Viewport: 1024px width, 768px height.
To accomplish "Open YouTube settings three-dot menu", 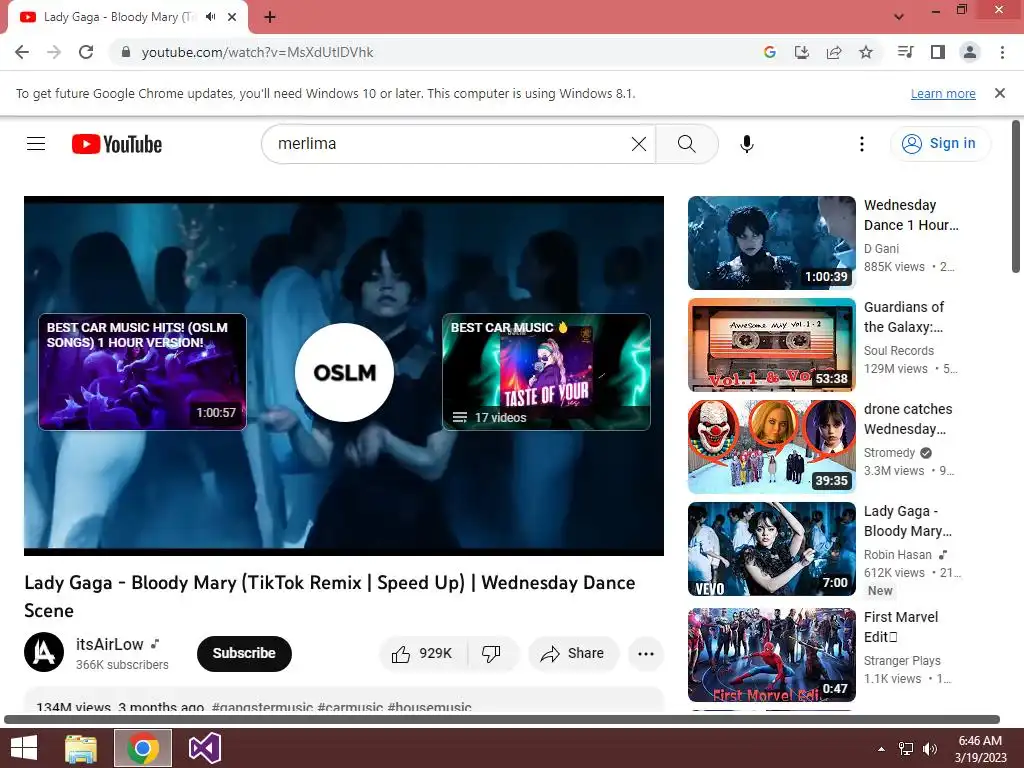I will (861, 144).
